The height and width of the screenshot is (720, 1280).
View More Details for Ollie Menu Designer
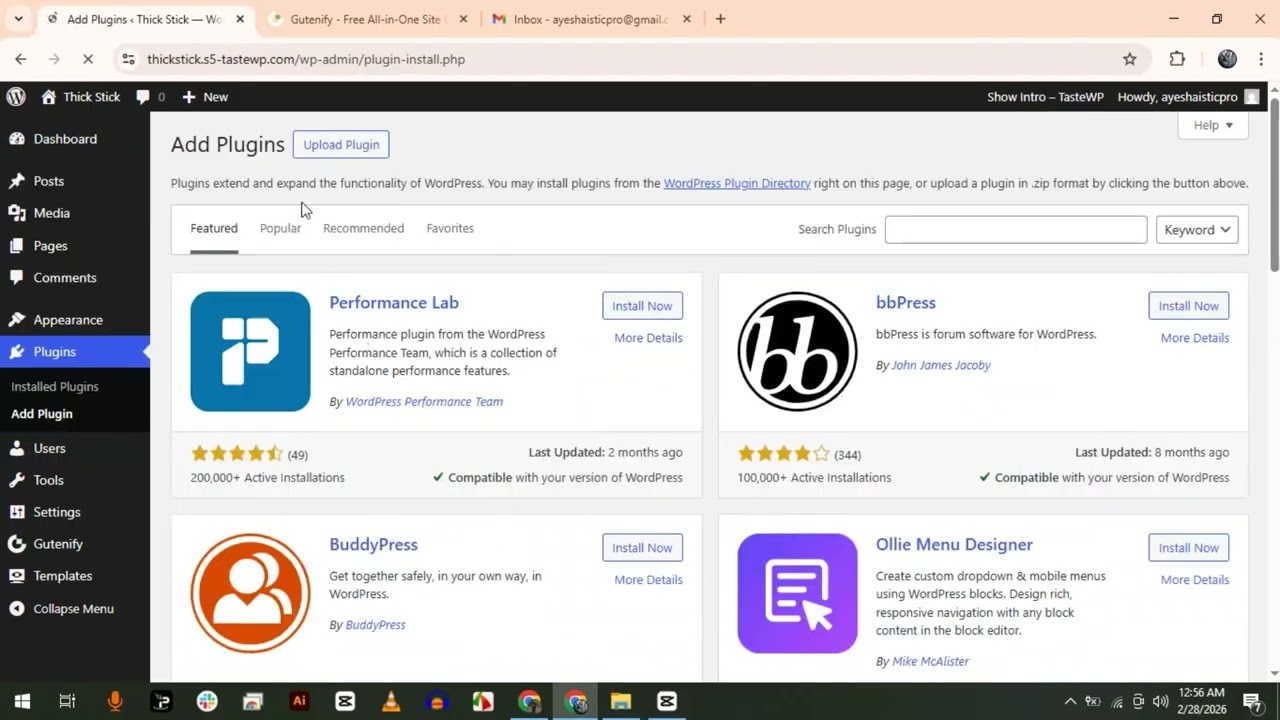tap(1195, 580)
